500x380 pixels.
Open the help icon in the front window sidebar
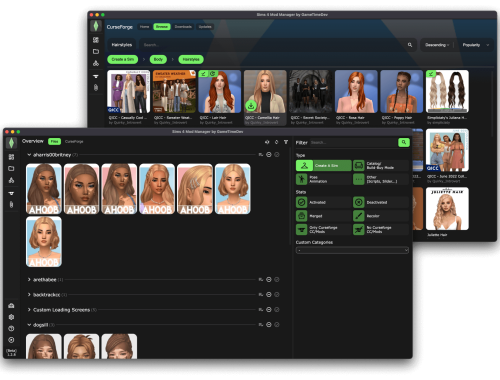point(11,329)
